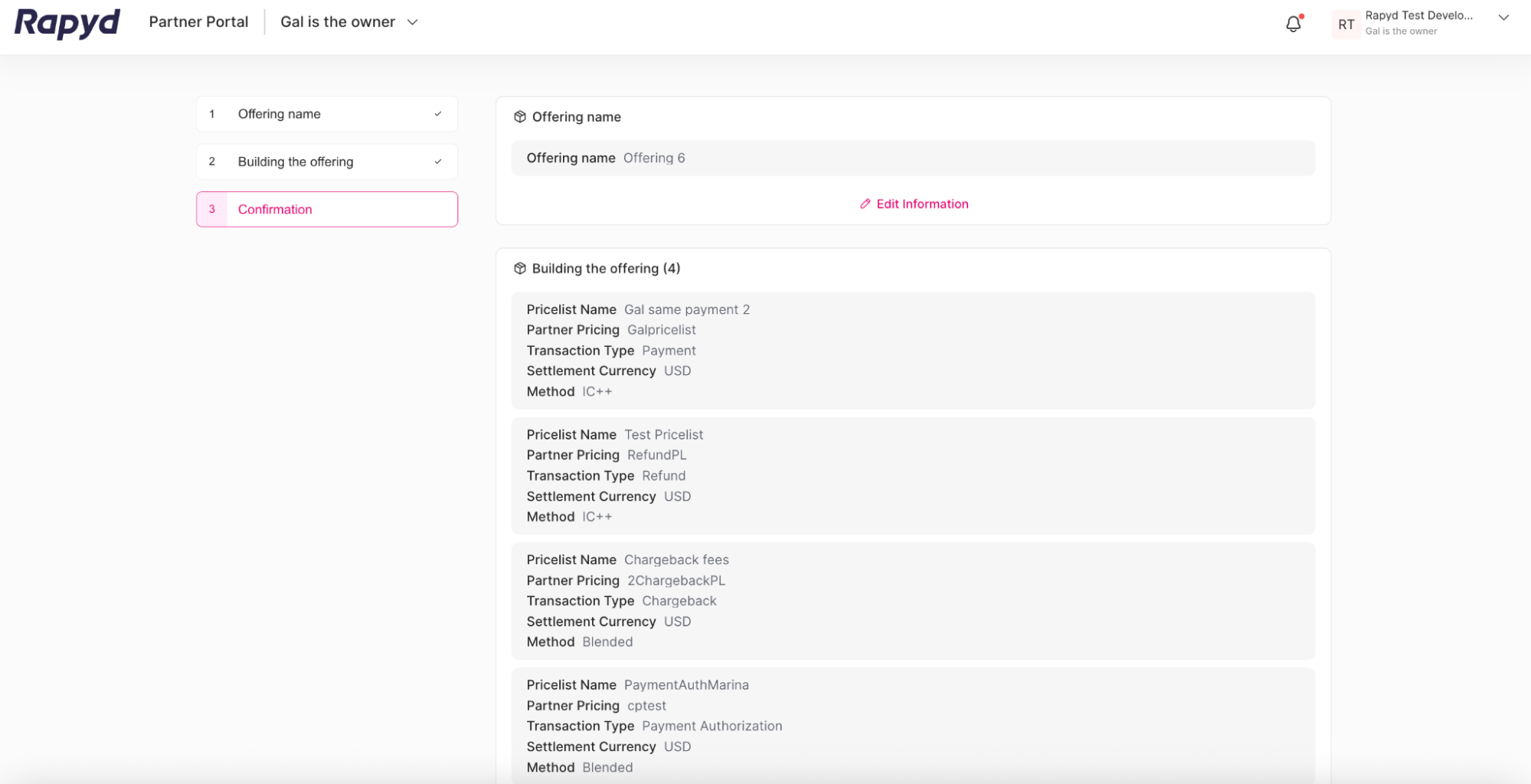Select step 2 Building the offering

tap(326, 162)
